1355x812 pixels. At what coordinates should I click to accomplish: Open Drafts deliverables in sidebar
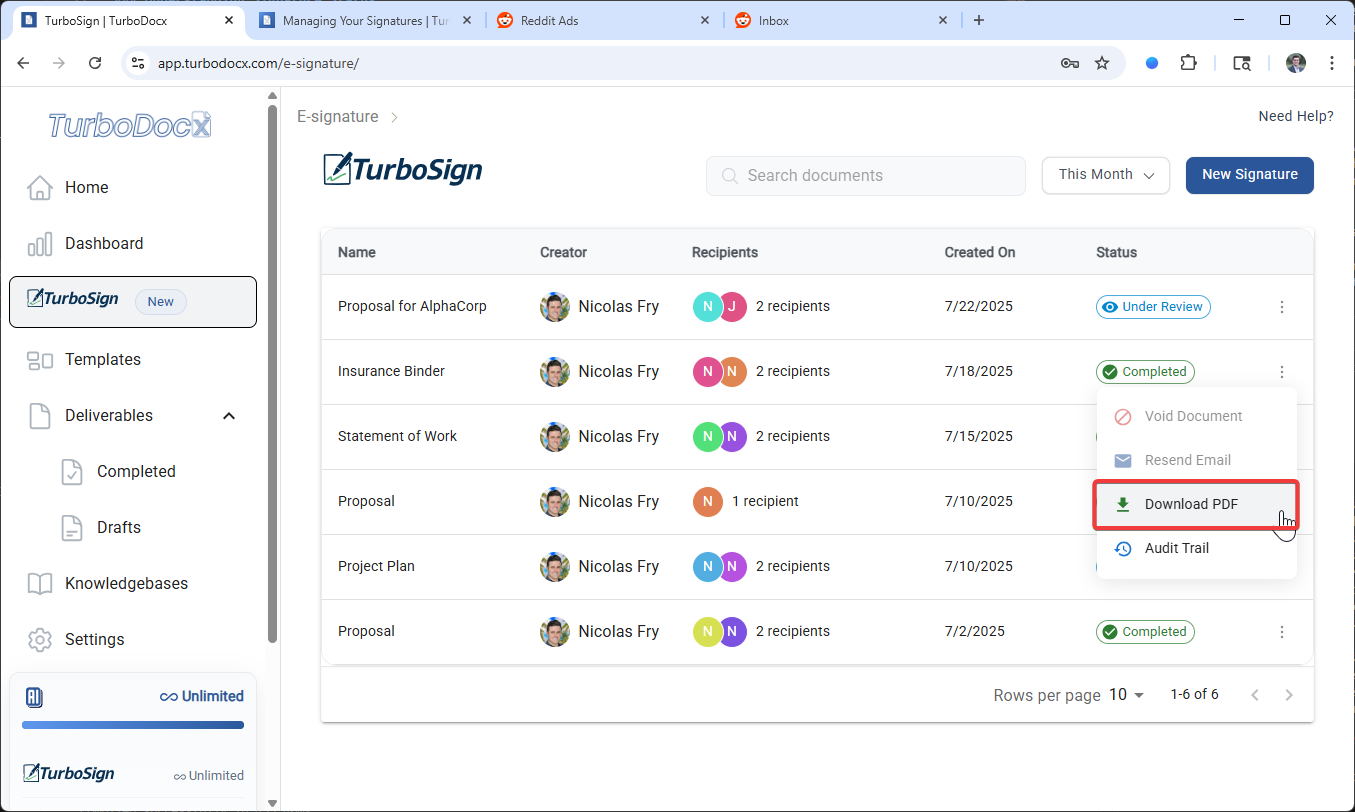119,527
